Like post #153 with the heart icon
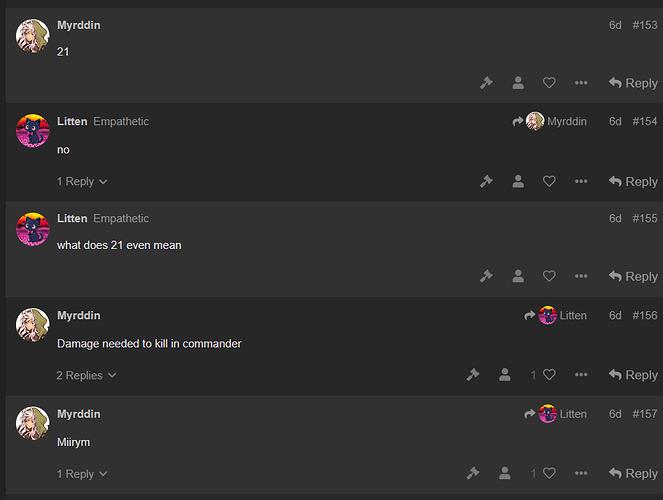The image size is (663, 500). (549, 83)
